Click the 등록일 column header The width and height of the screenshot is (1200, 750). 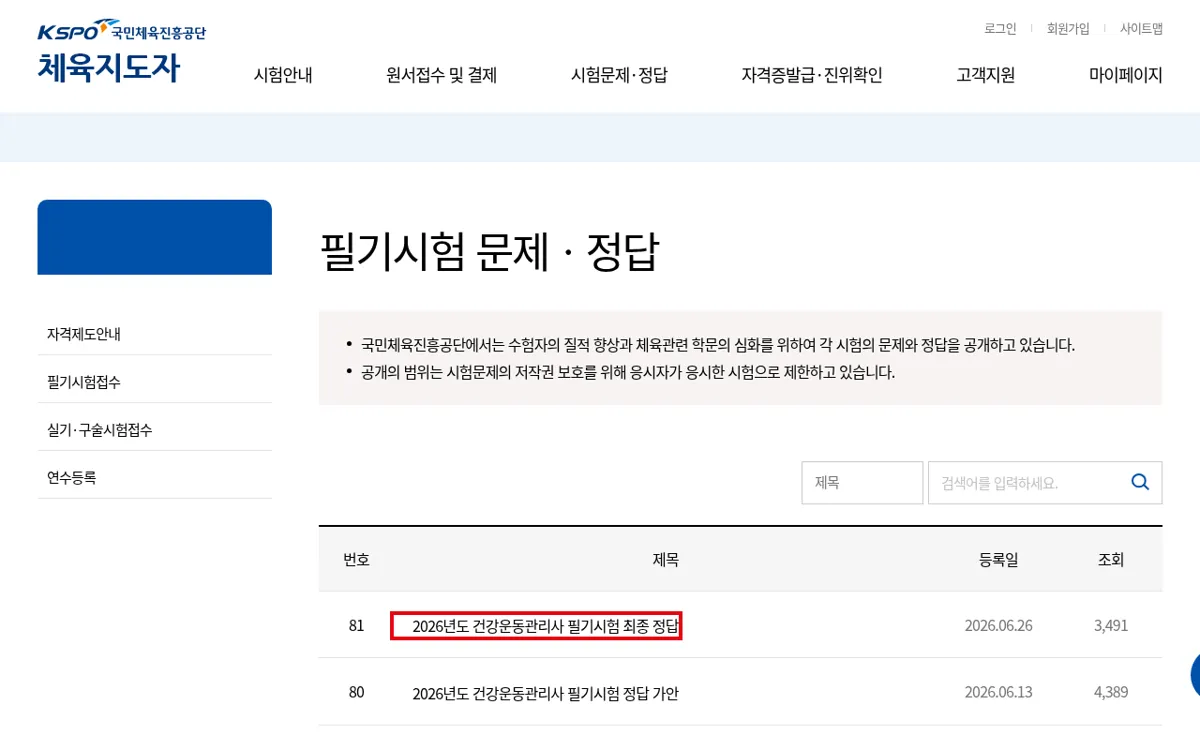[998, 560]
